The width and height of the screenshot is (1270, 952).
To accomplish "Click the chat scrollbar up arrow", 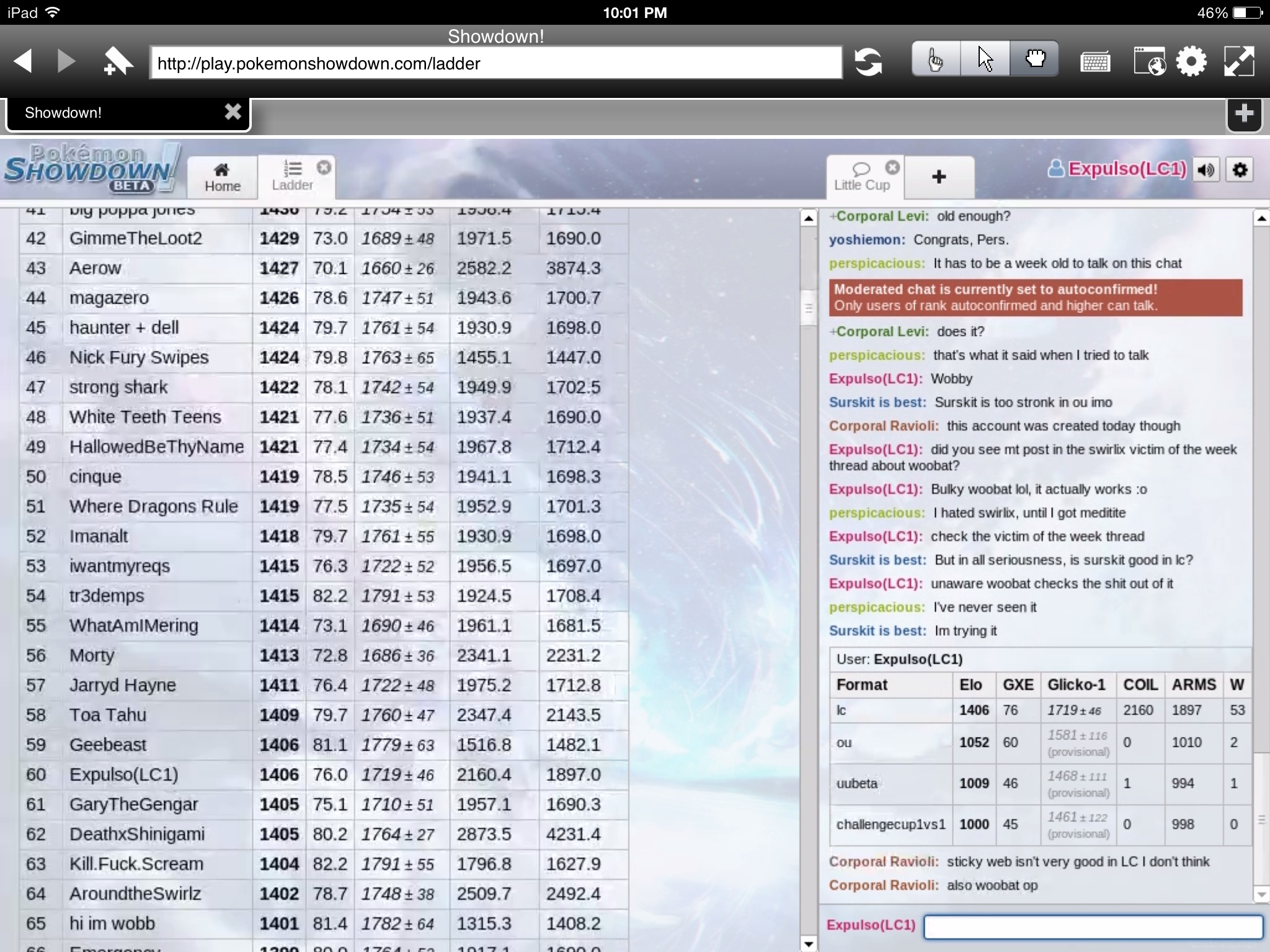I will (1261, 218).
